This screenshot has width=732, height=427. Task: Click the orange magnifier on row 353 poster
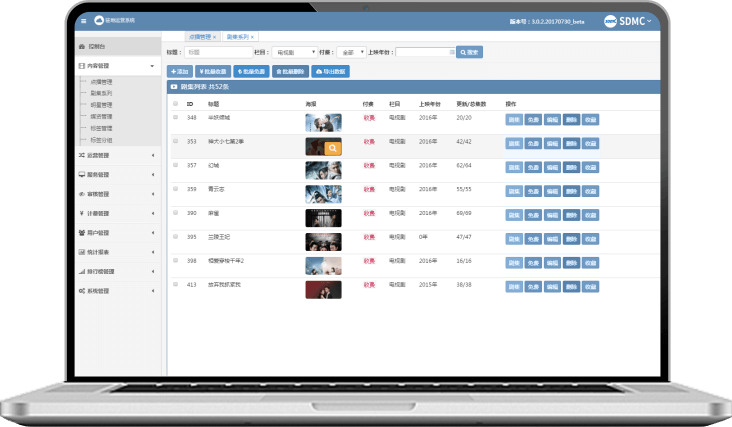[x=333, y=147]
